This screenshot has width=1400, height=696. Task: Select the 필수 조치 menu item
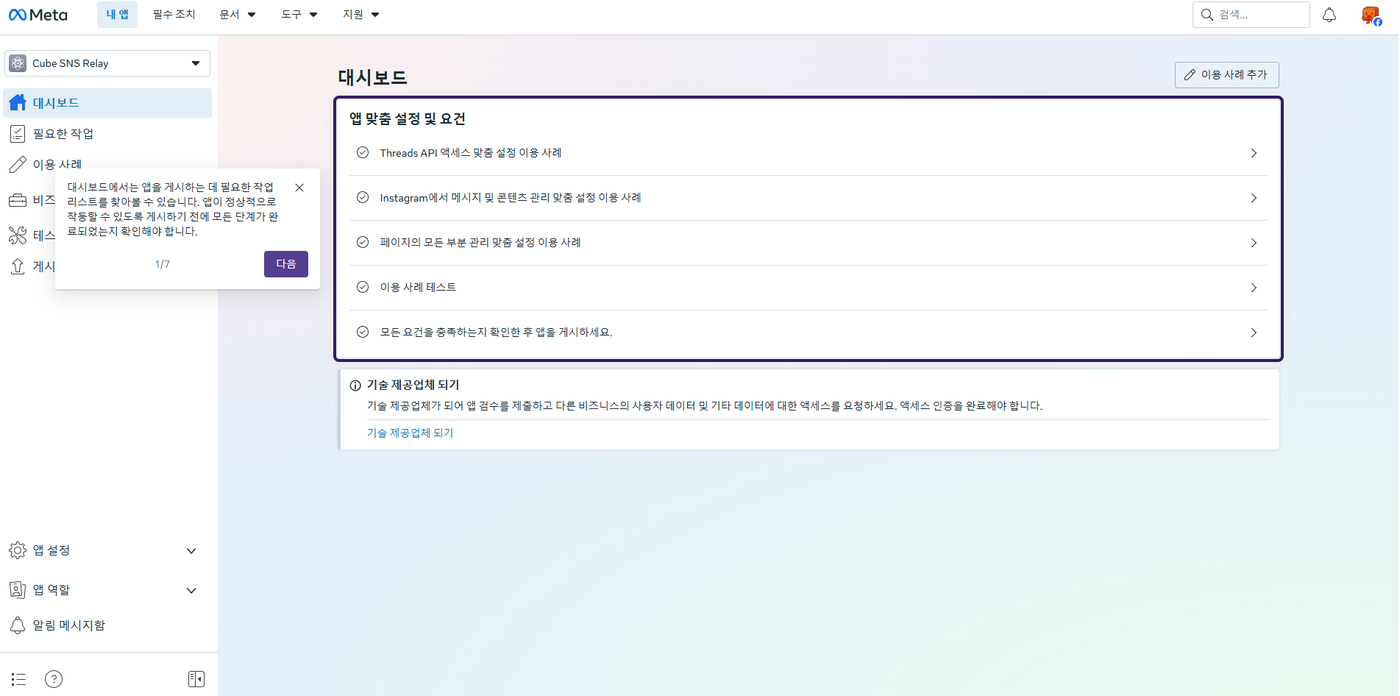[174, 15]
